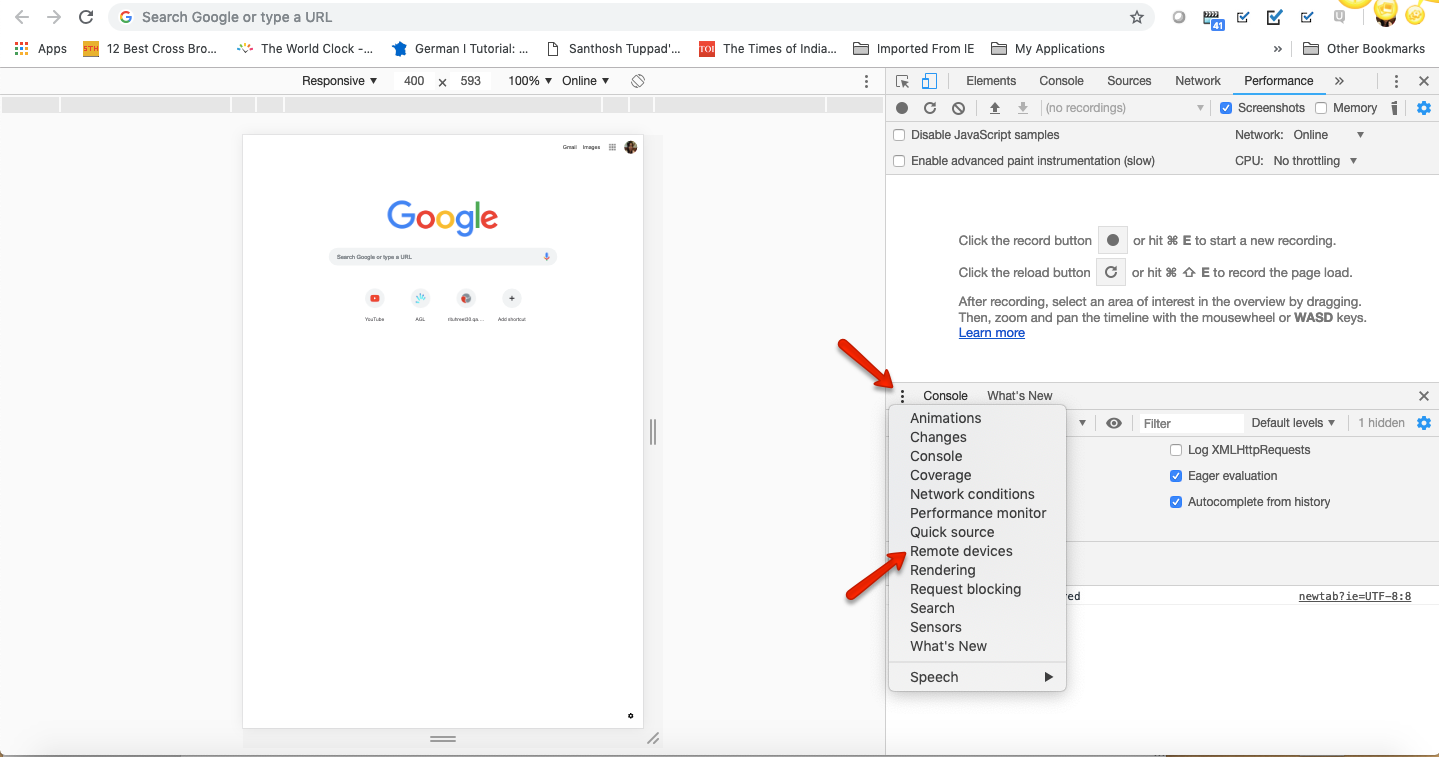Click the clear recordings icon

point(958,107)
